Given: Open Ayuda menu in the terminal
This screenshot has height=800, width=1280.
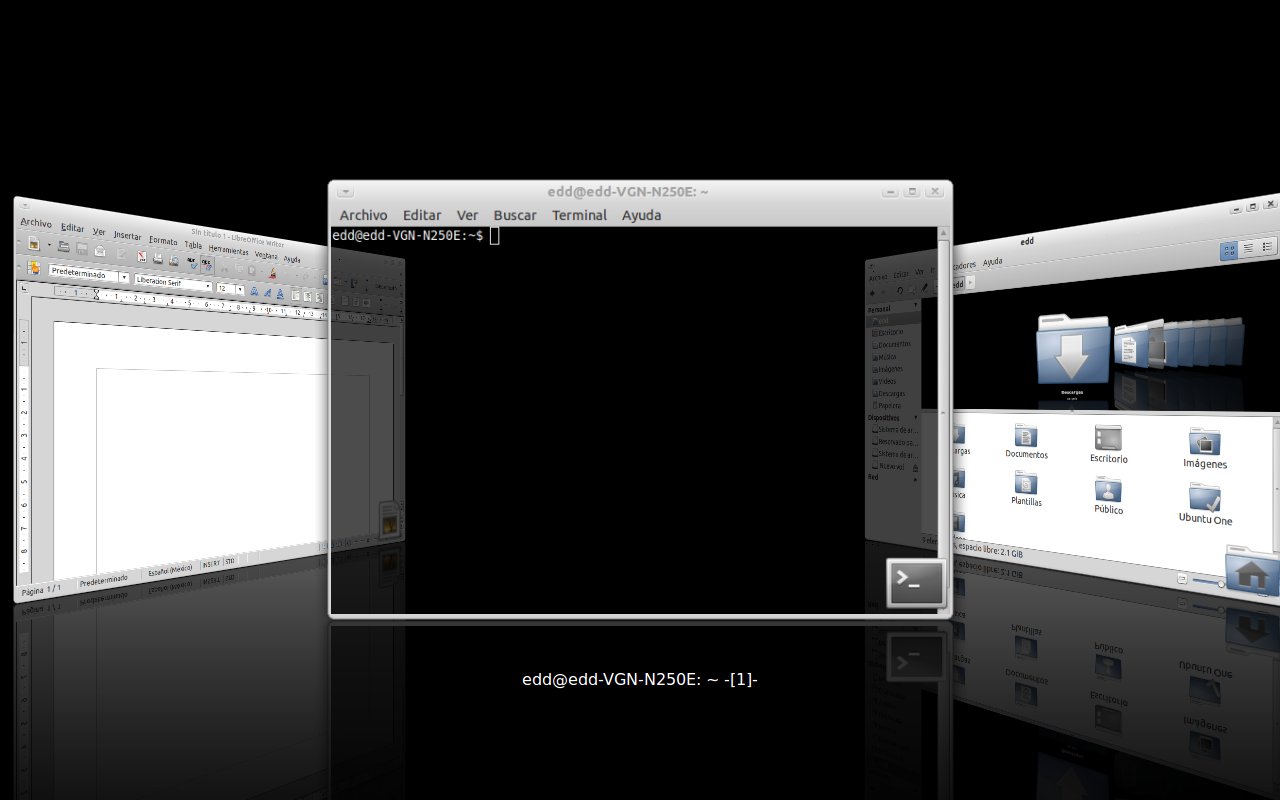Looking at the screenshot, I should pos(641,215).
